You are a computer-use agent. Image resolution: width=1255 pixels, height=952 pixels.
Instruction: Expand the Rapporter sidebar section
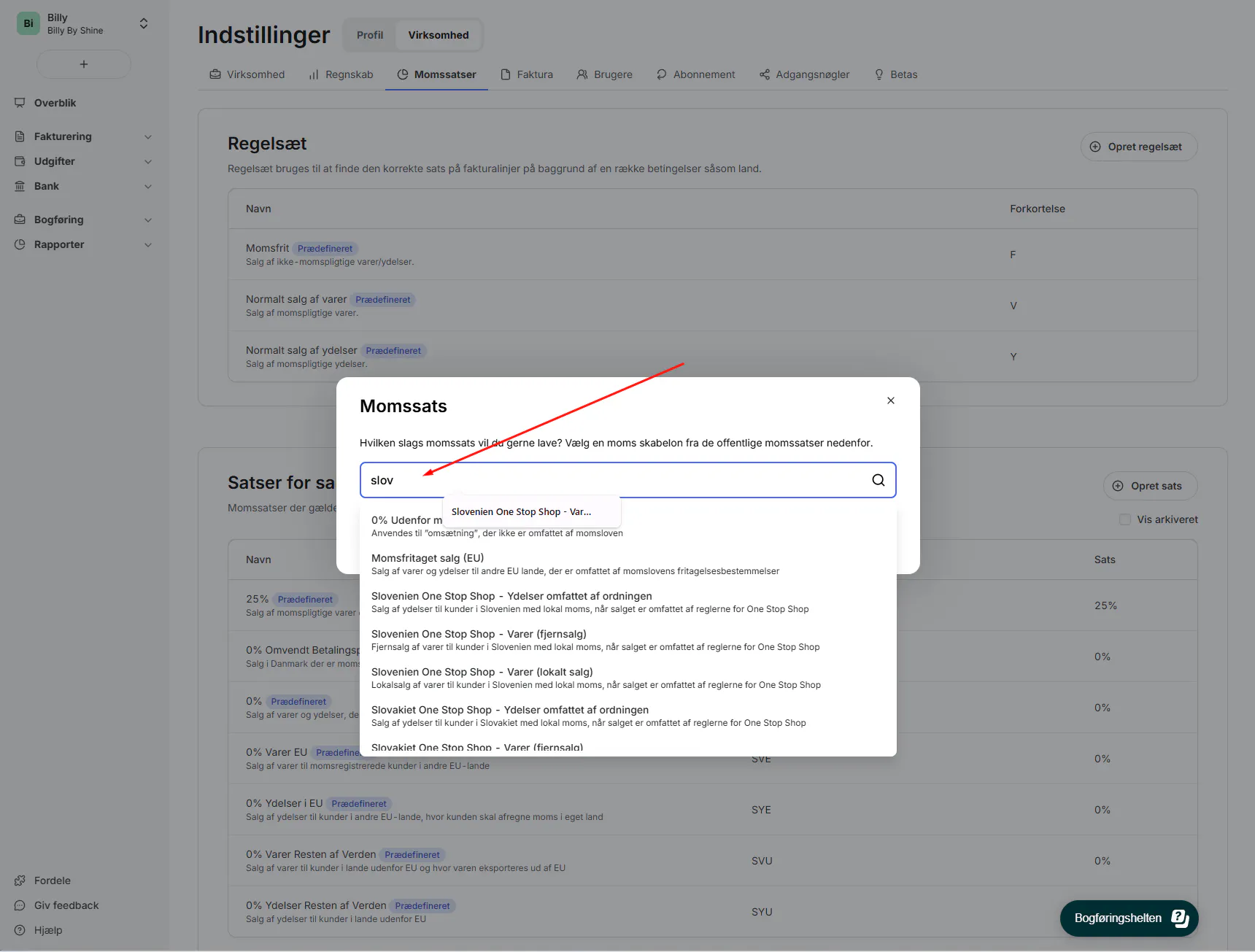click(x=148, y=244)
